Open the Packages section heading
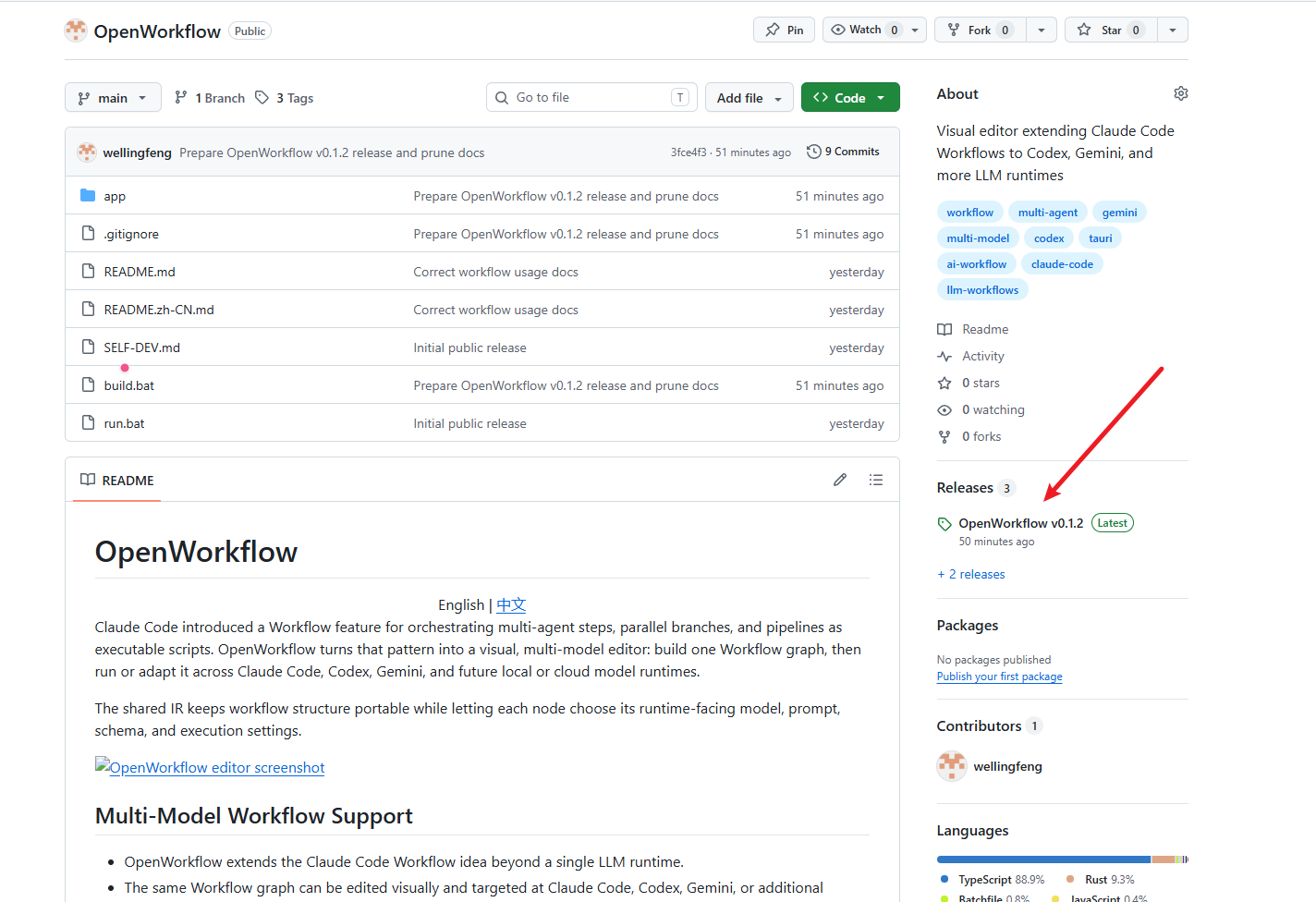 point(968,625)
